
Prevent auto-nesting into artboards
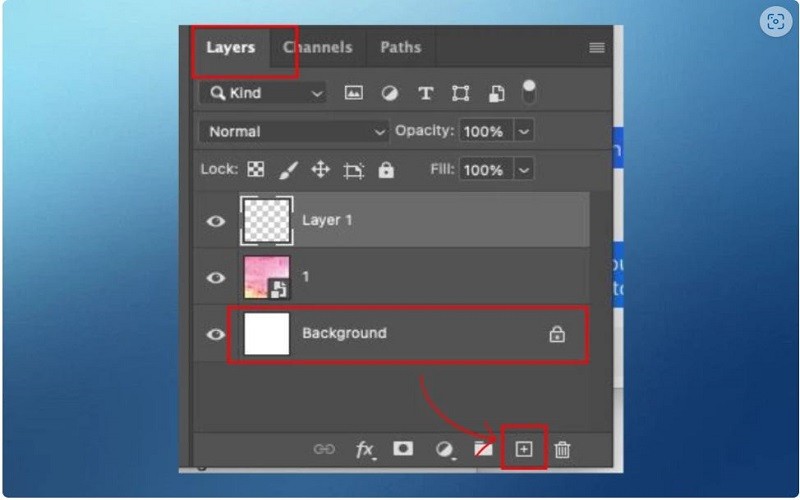click(x=354, y=170)
